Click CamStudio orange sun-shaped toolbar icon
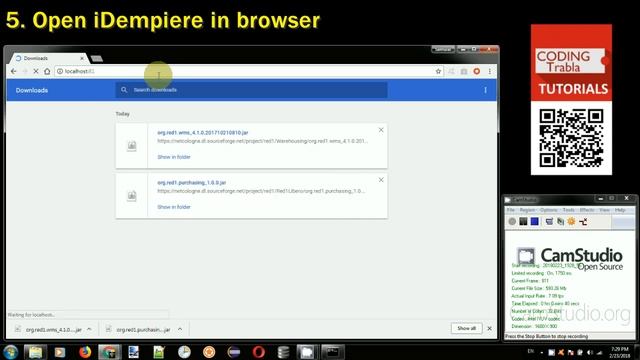The height and width of the screenshot is (360, 640). click(x=571, y=221)
